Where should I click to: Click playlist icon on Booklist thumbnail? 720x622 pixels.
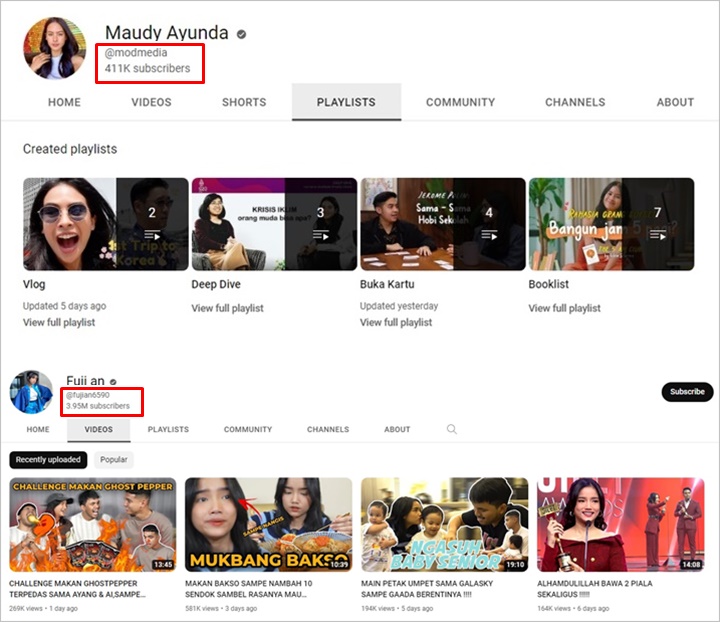click(x=658, y=235)
